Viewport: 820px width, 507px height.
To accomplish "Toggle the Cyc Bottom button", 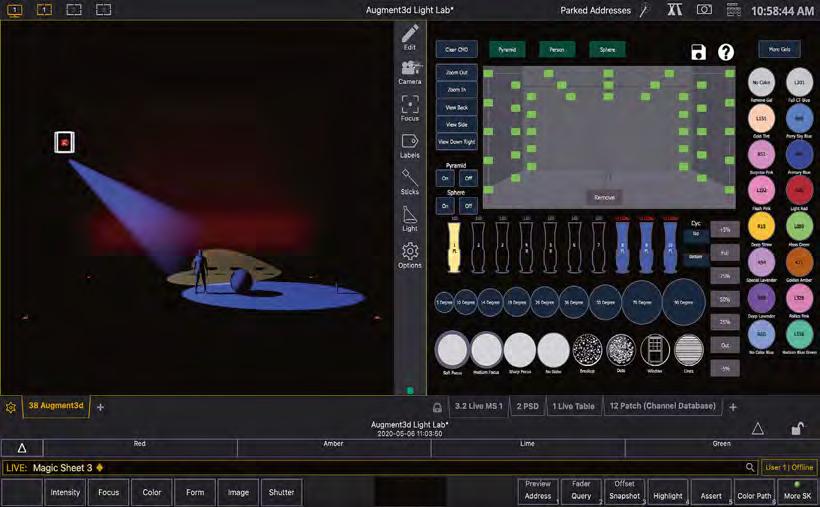I will tap(696, 257).
